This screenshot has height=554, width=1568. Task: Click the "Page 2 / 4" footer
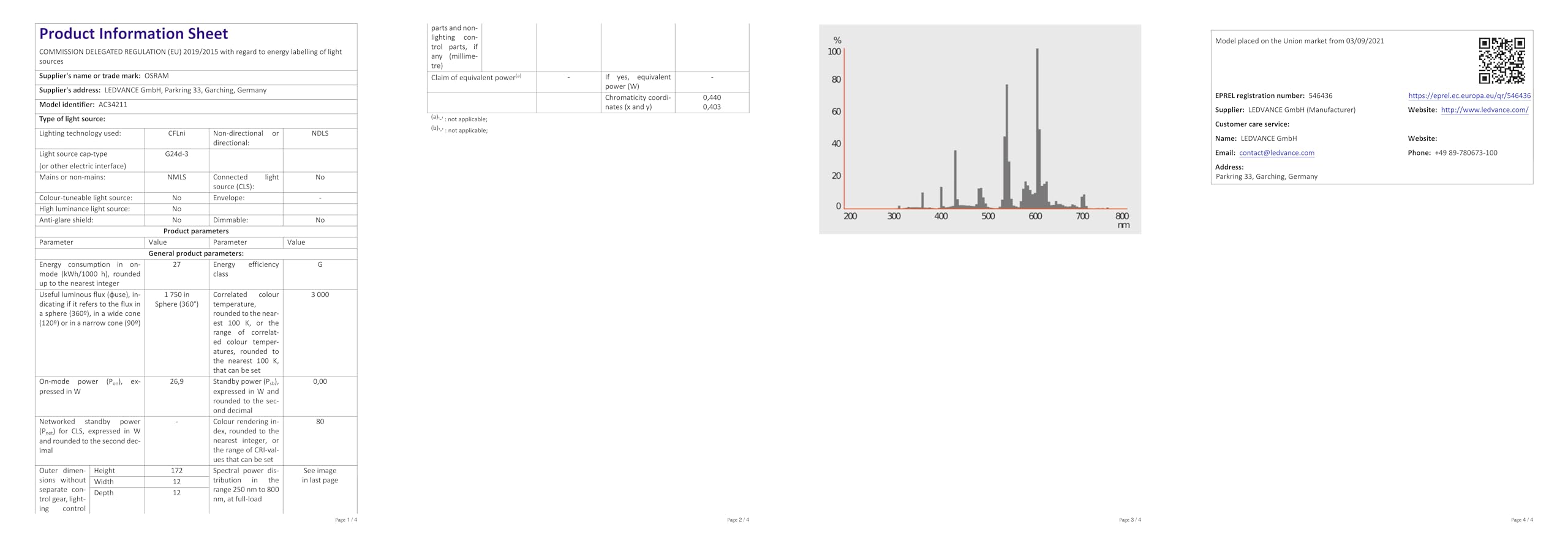click(x=738, y=520)
